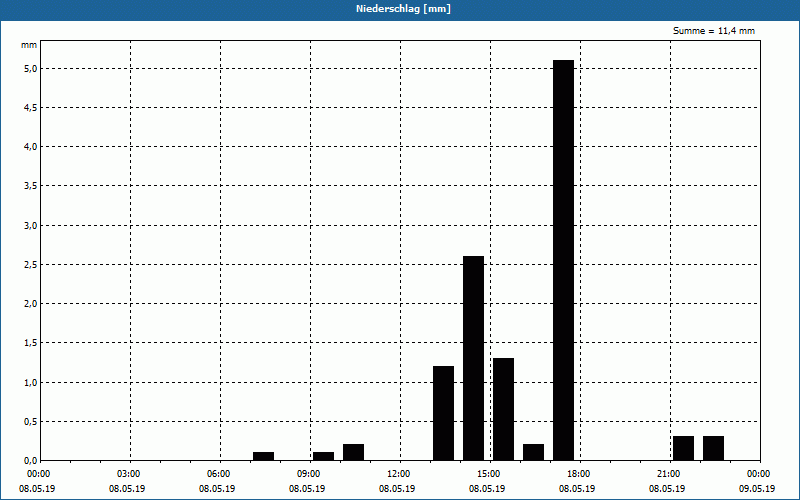This screenshot has width=800, height=500.
Task: Click the 18:00 time label
Action: click(x=579, y=474)
